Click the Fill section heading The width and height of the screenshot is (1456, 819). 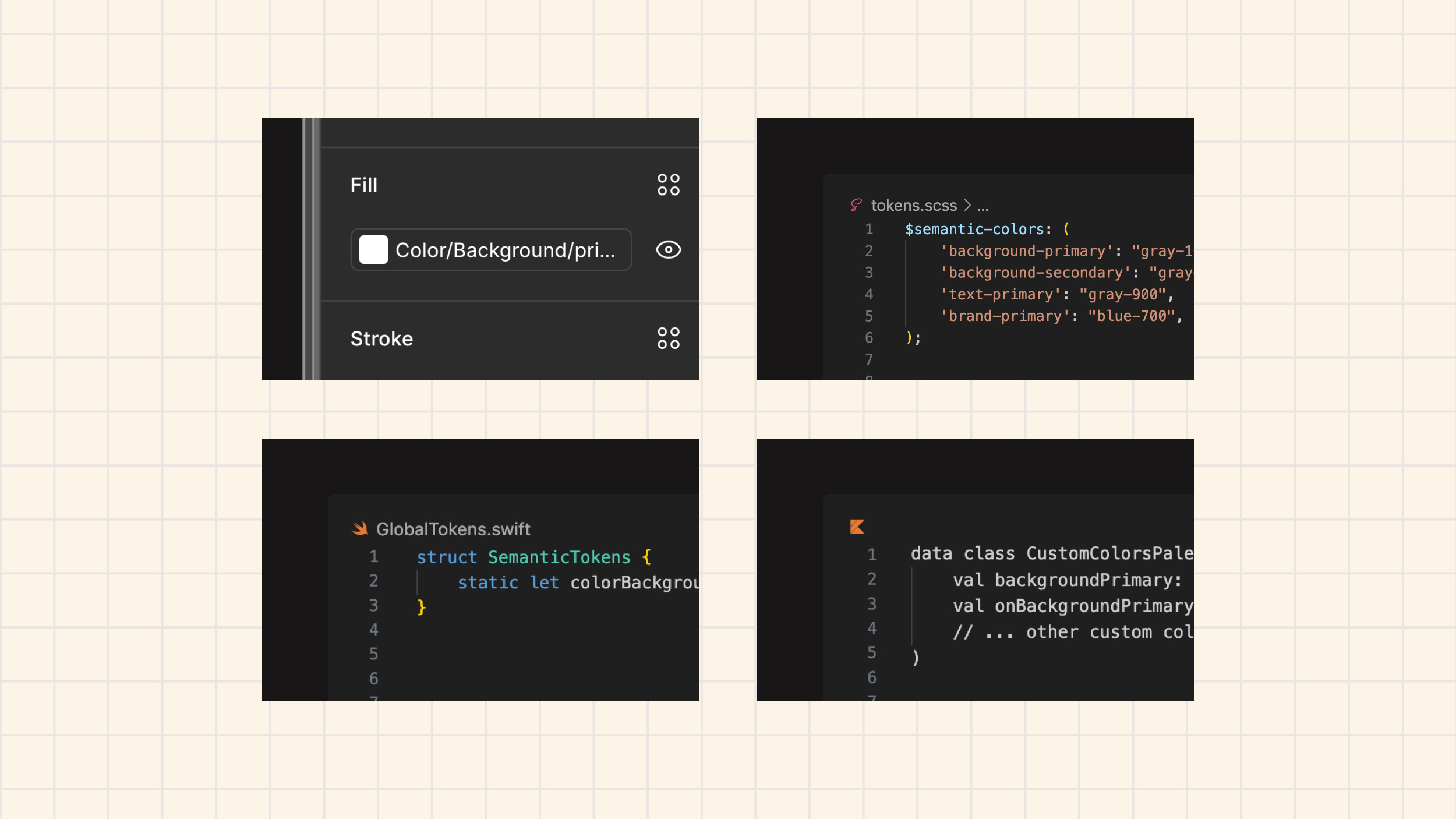click(364, 185)
